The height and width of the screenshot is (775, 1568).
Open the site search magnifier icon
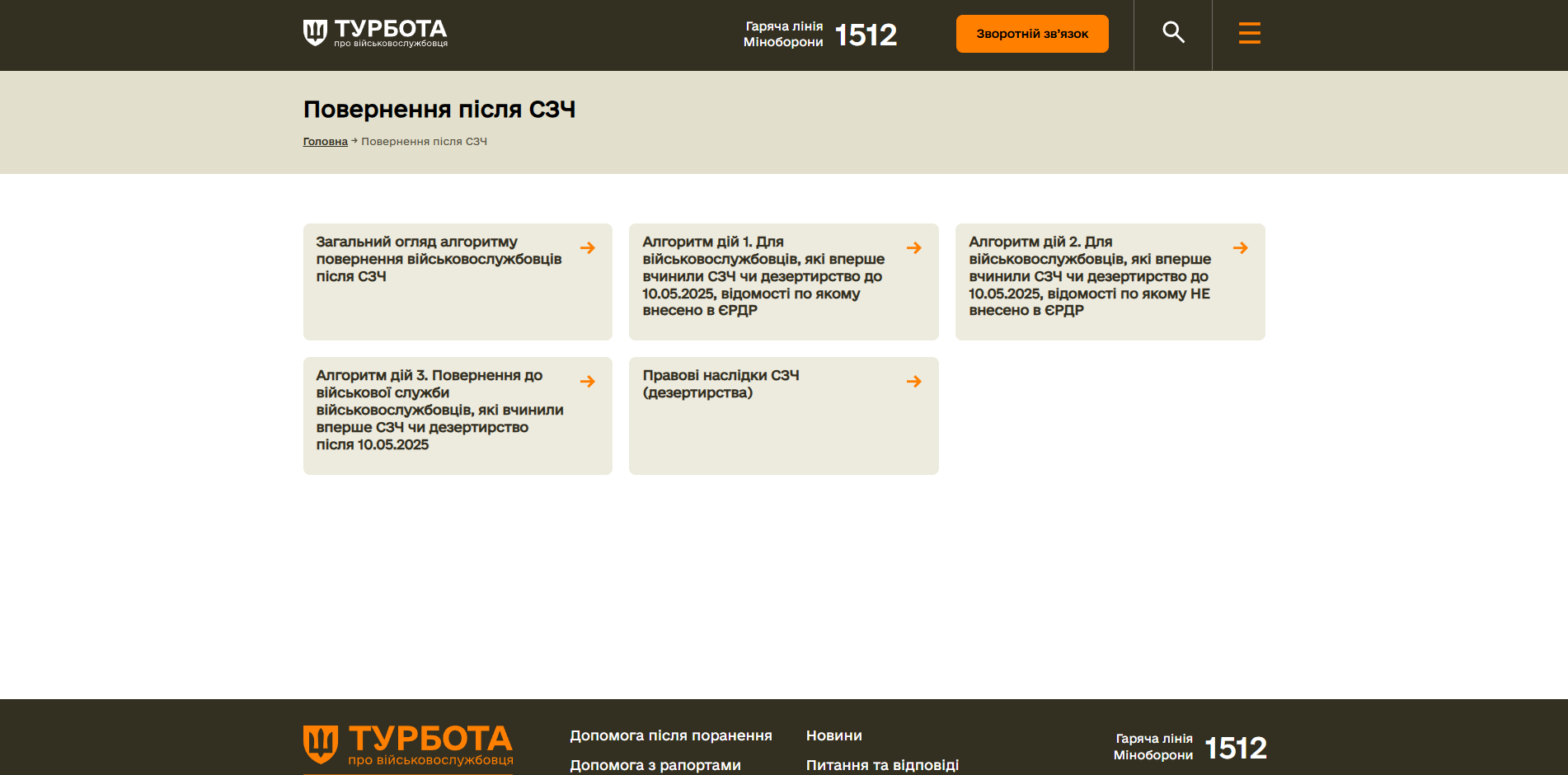pyautogui.click(x=1173, y=33)
